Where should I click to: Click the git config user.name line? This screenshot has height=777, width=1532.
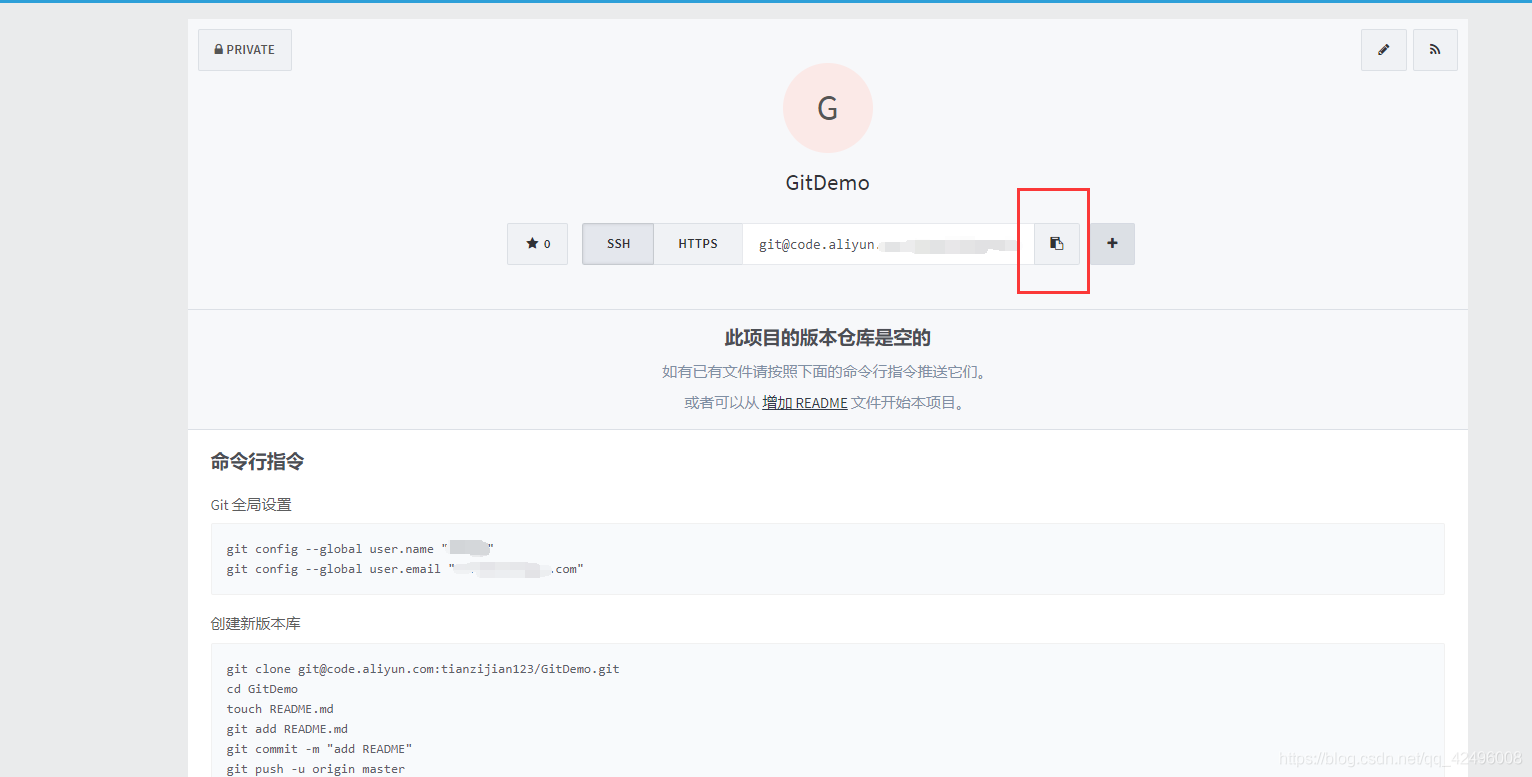tap(360, 549)
